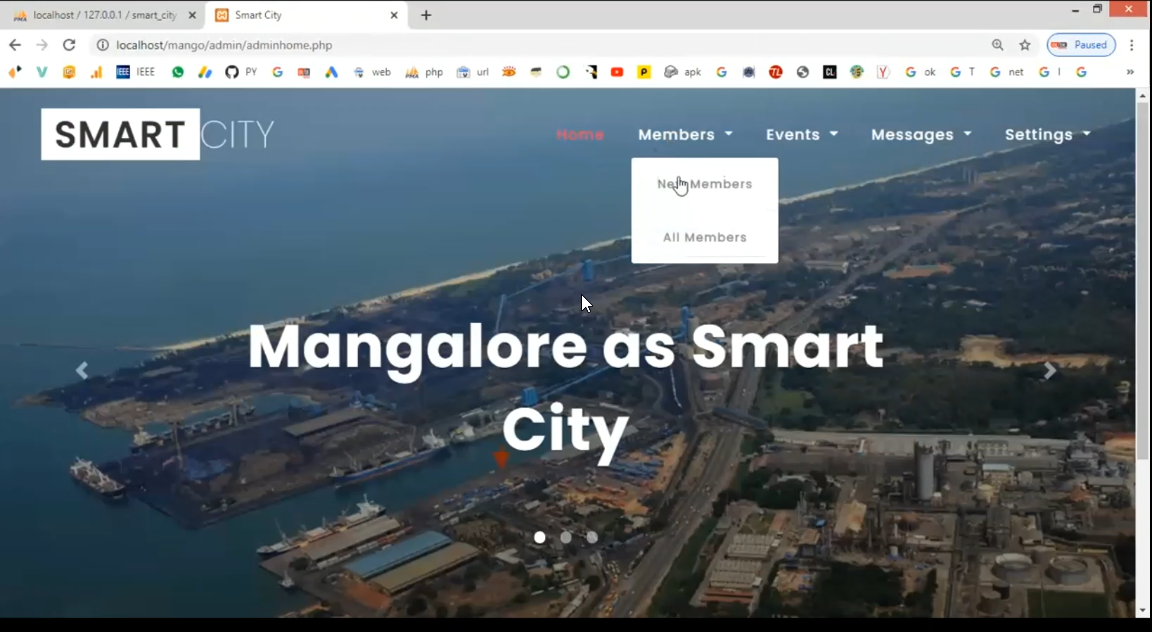Screen dimensions: 1152x632
Task: Expand the Events dropdown menu
Action: [801, 135]
